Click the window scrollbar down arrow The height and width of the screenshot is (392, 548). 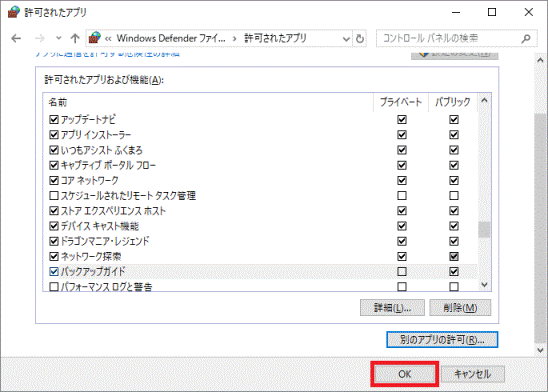[x=540, y=350]
